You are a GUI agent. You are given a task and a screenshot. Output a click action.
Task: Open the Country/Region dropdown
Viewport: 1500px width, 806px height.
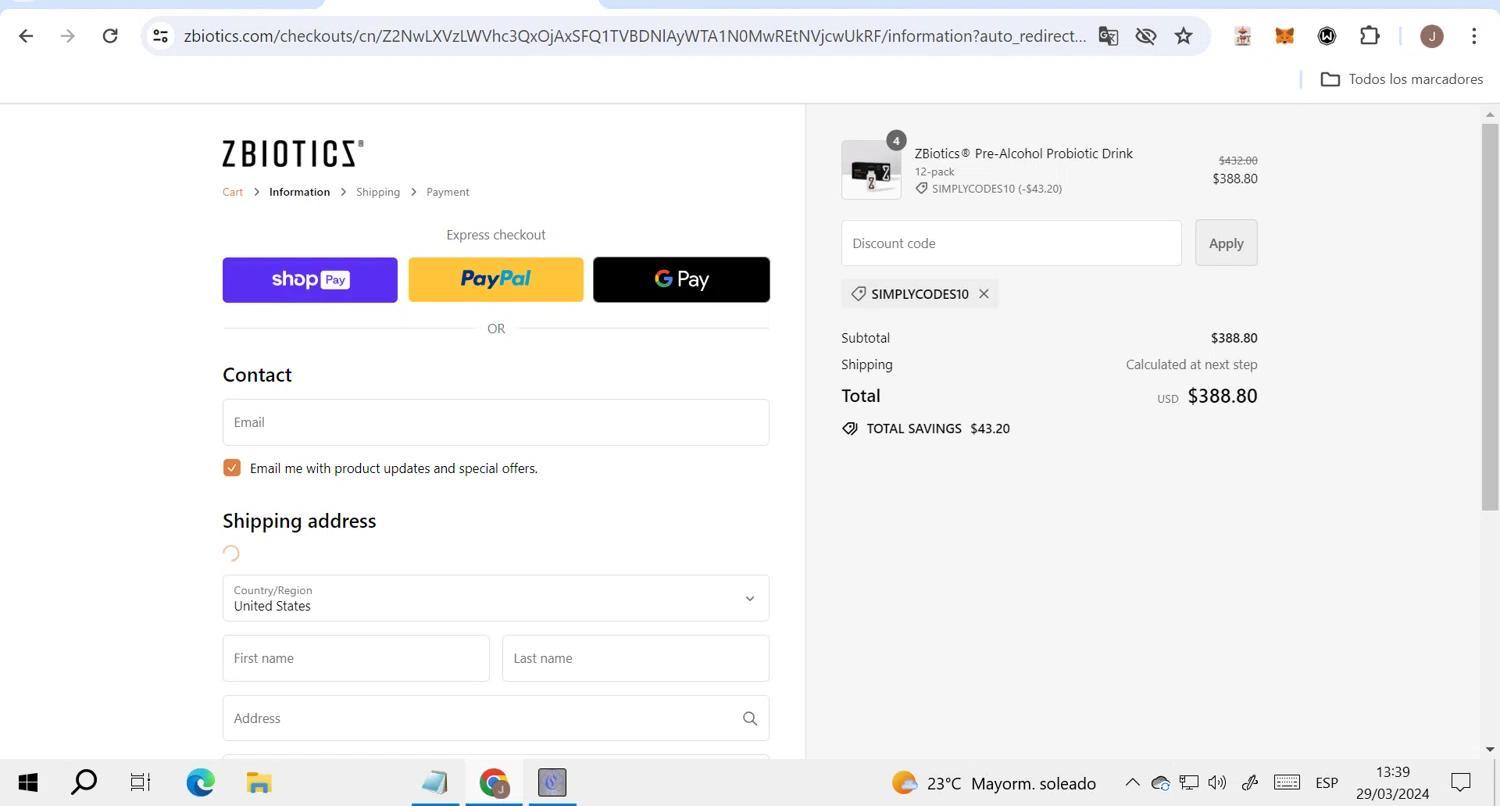[496, 598]
